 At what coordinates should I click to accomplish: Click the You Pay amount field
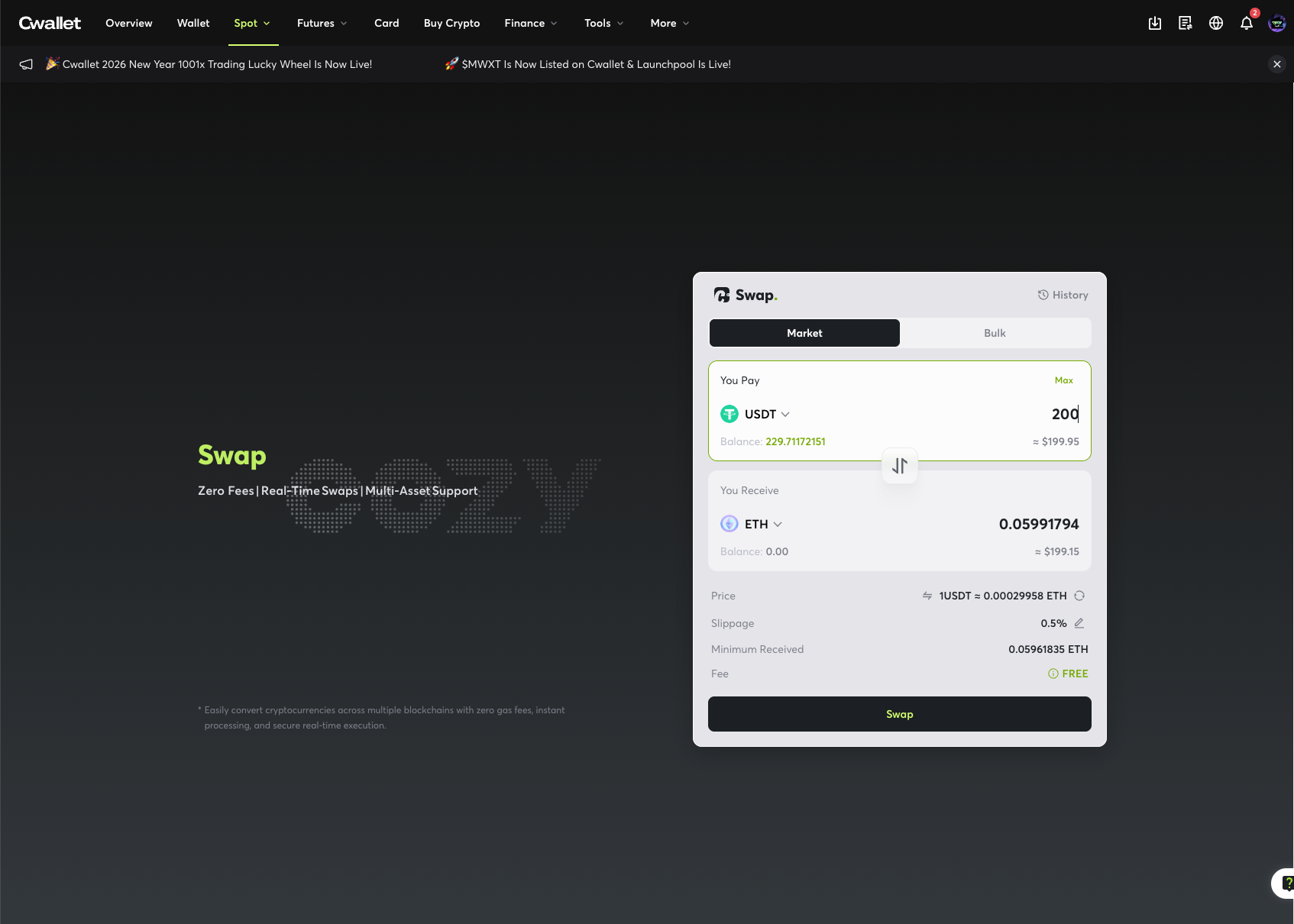point(993,414)
